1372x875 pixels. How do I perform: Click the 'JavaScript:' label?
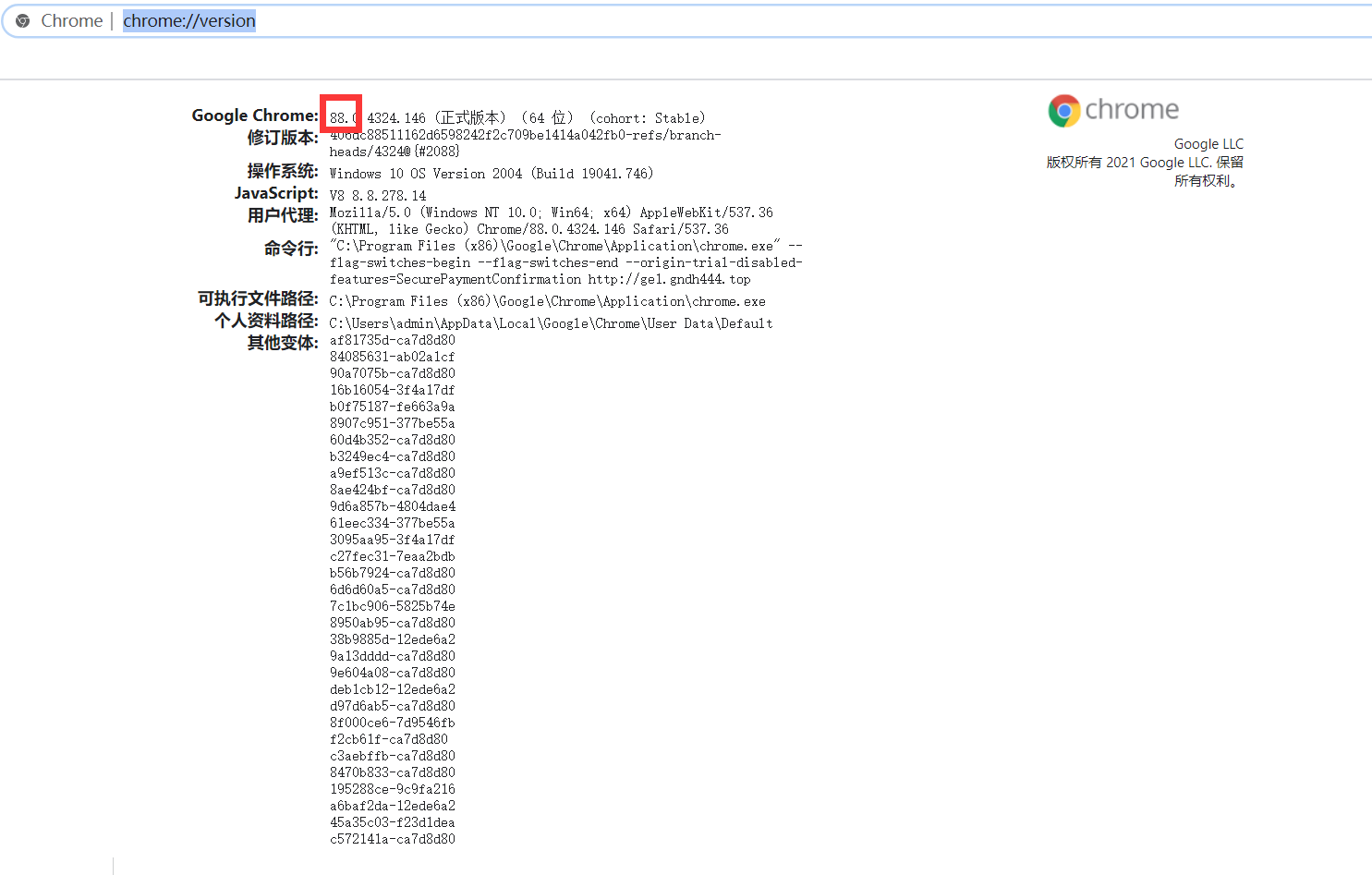(276, 193)
